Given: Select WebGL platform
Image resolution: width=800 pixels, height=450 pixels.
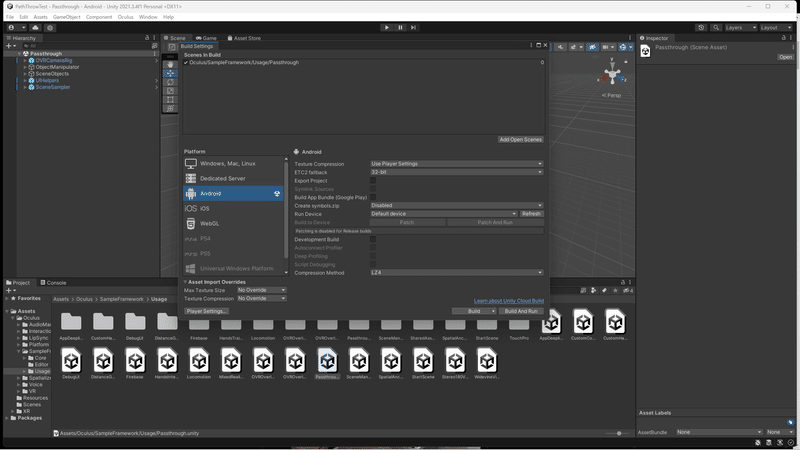Looking at the screenshot, I should click(233, 223).
